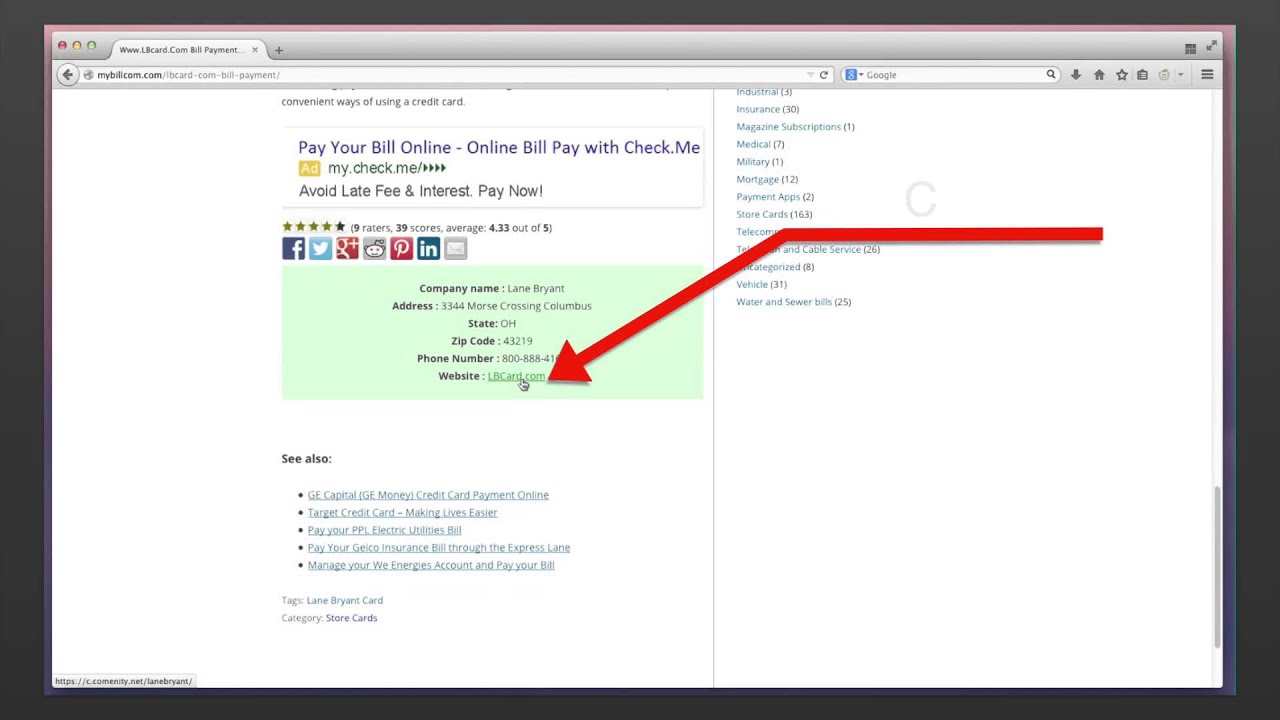Click the magnifier search icon in search box
This screenshot has height=720, width=1280.
point(1051,75)
